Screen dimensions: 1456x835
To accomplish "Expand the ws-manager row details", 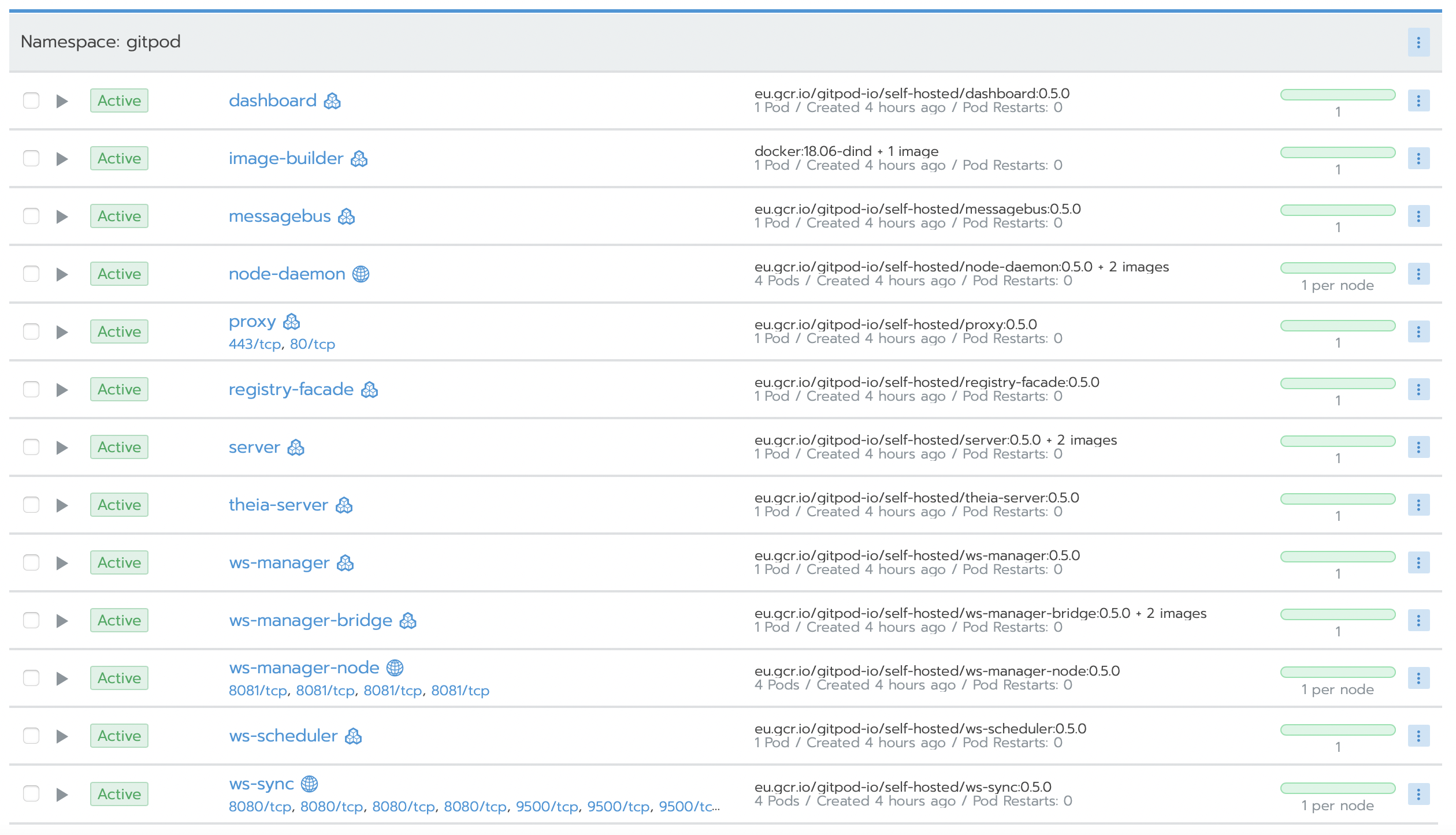I will pyautogui.click(x=62, y=563).
